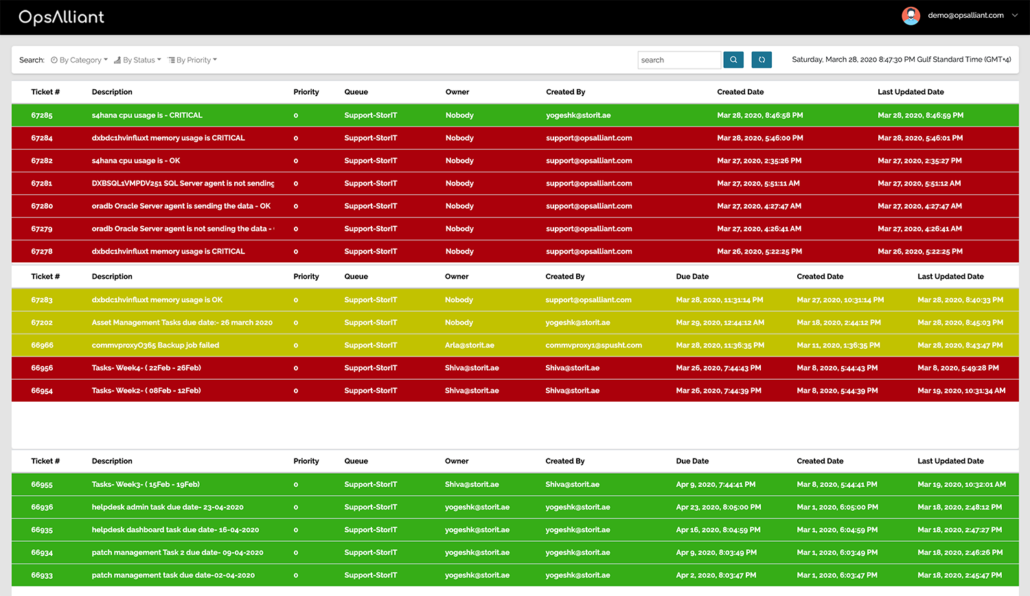Open the user avatar icon

click(x=910, y=16)
